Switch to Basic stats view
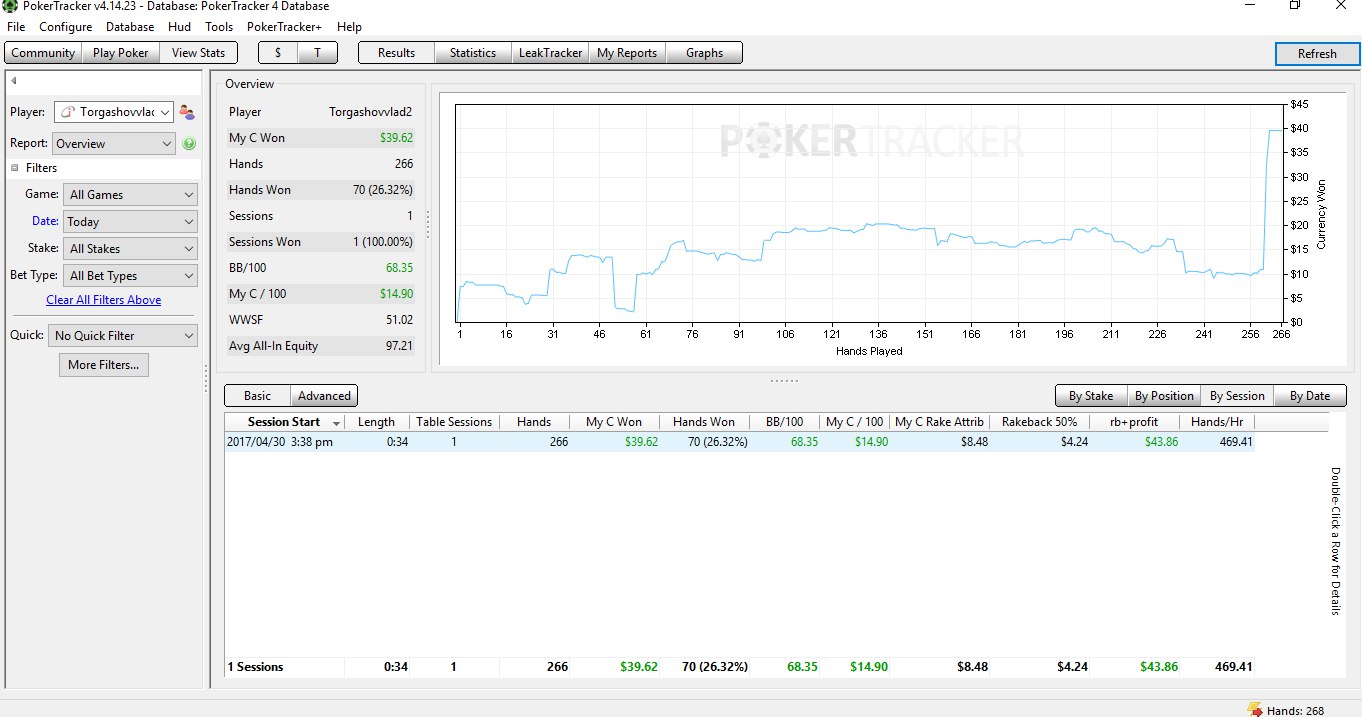Viewport: 1362px width, 717px height. (257, 396)
